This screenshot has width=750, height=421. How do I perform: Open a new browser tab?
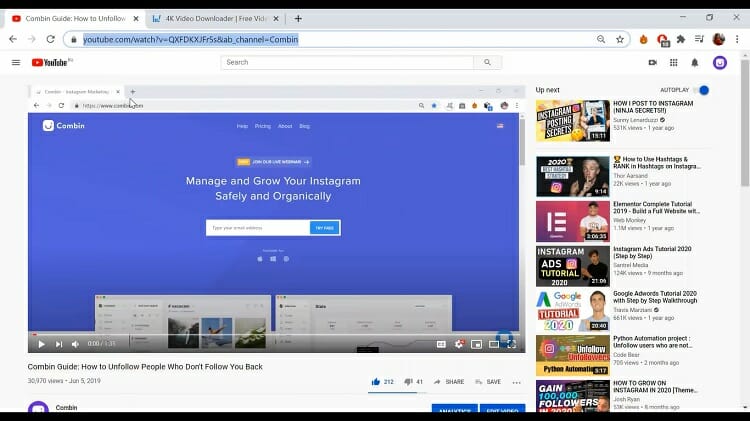pos(298,19)
